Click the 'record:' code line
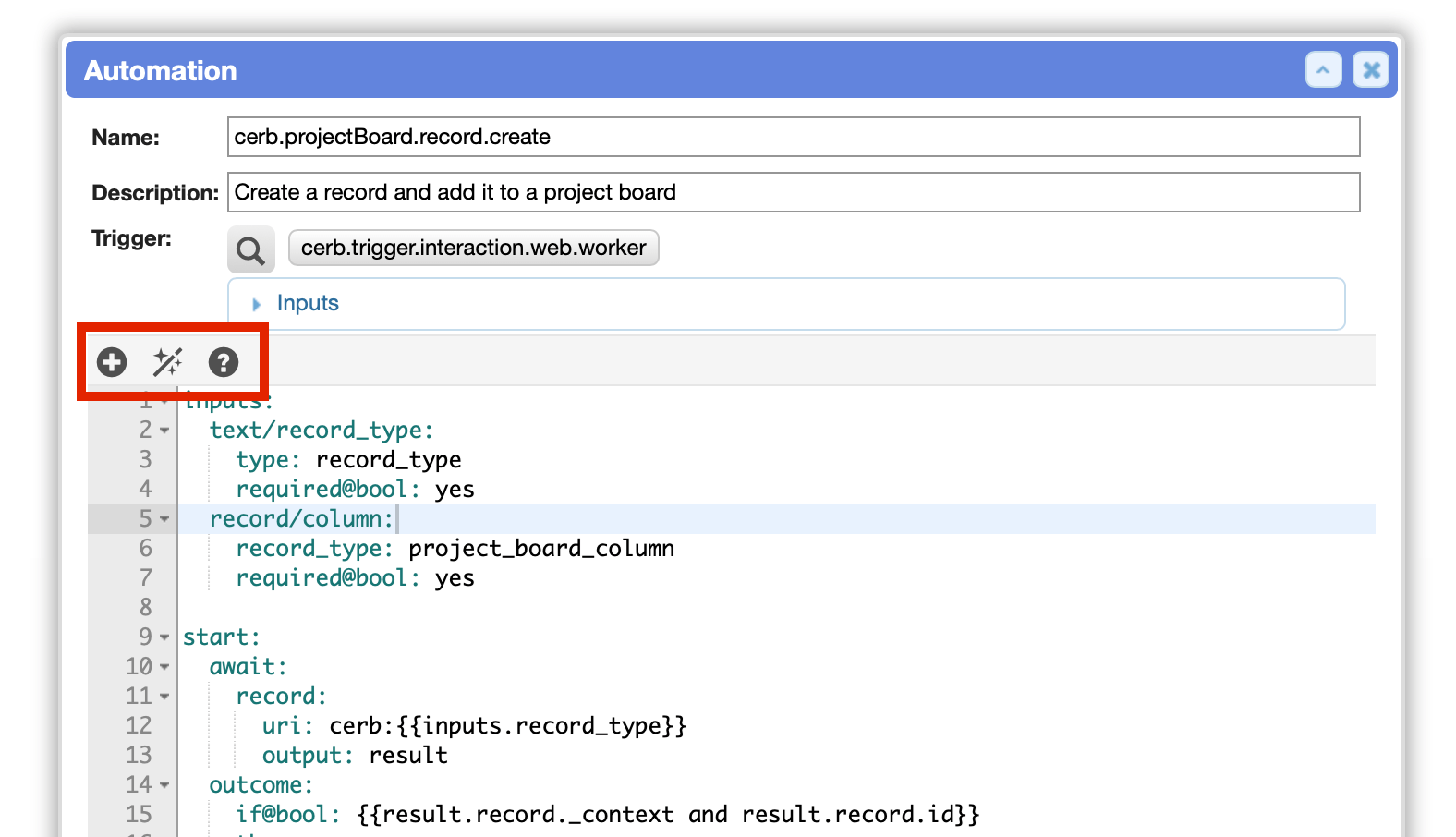The height and width of the screenshot is (837, 1456). pos(282,697)
